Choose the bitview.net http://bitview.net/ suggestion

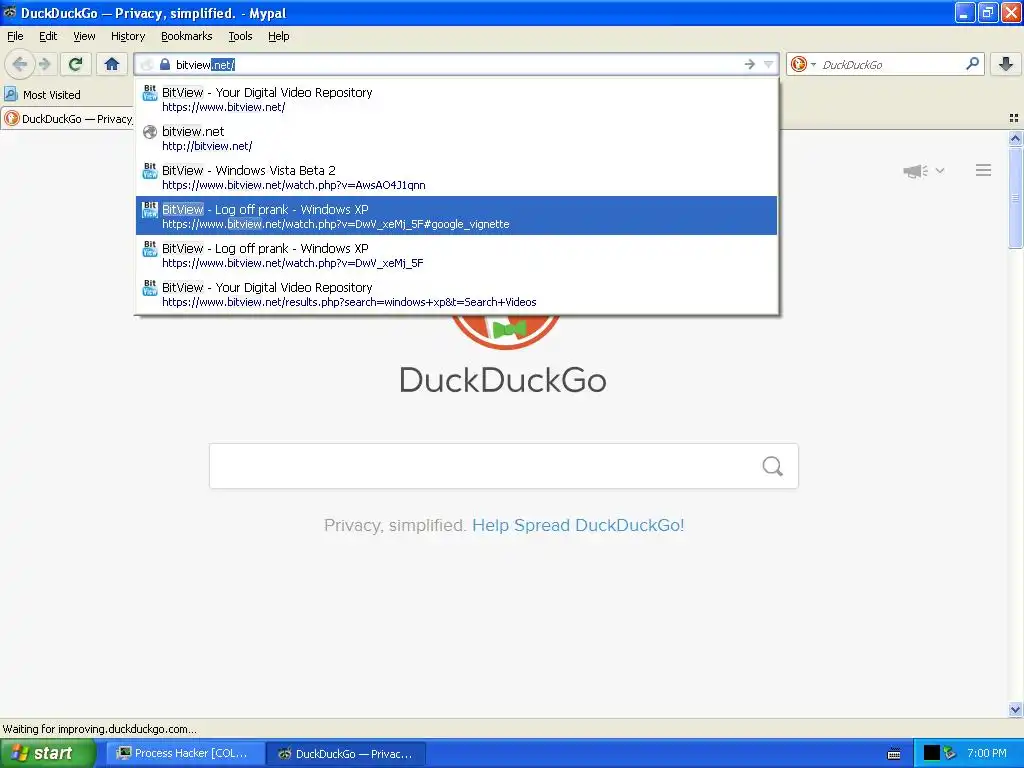pyautogui.click(x=456, y=138)
